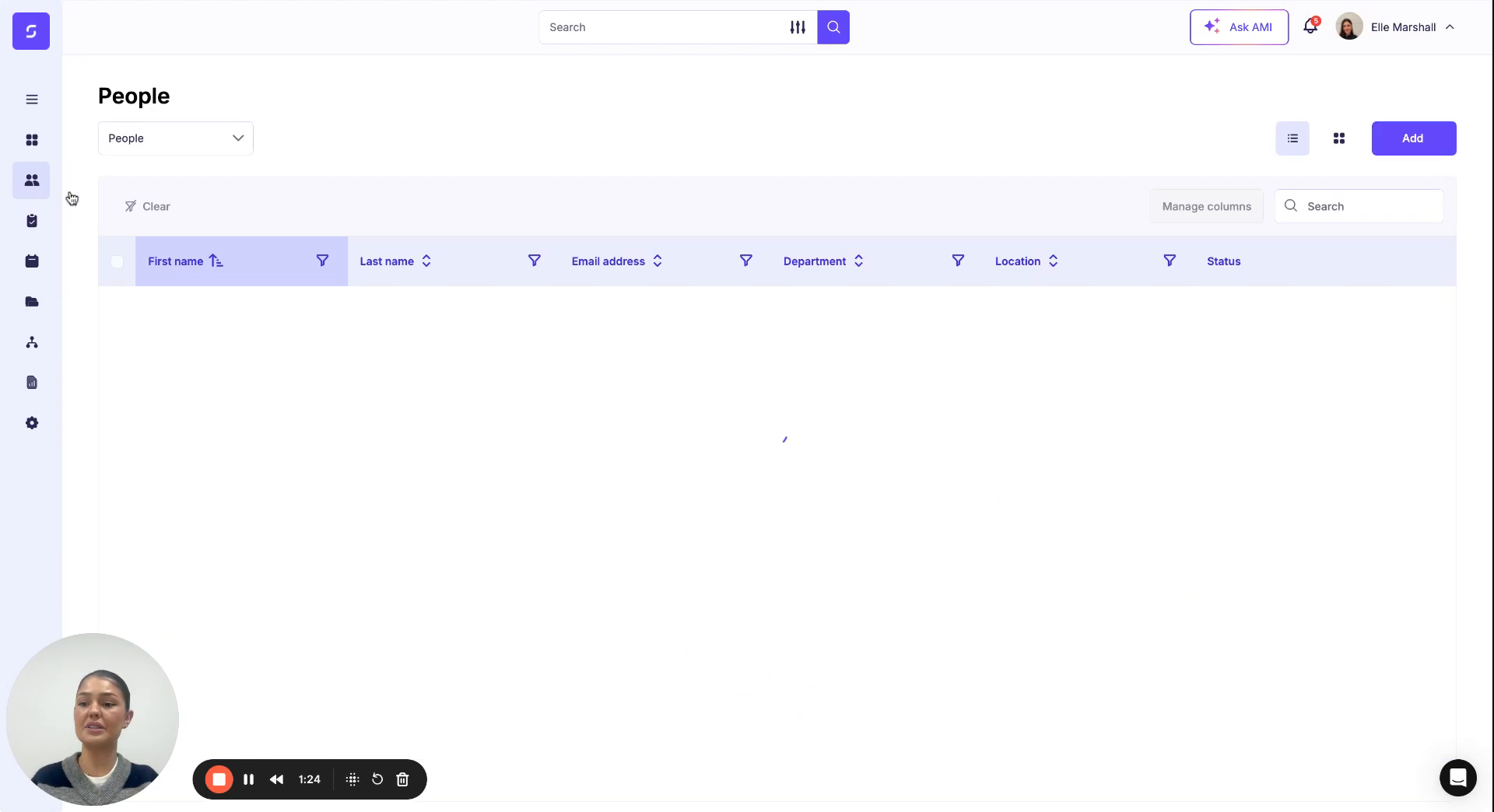Open the People view dropdown
Image resolution: width=1494 pixels, height=812 pixels.
pos(175,138)
